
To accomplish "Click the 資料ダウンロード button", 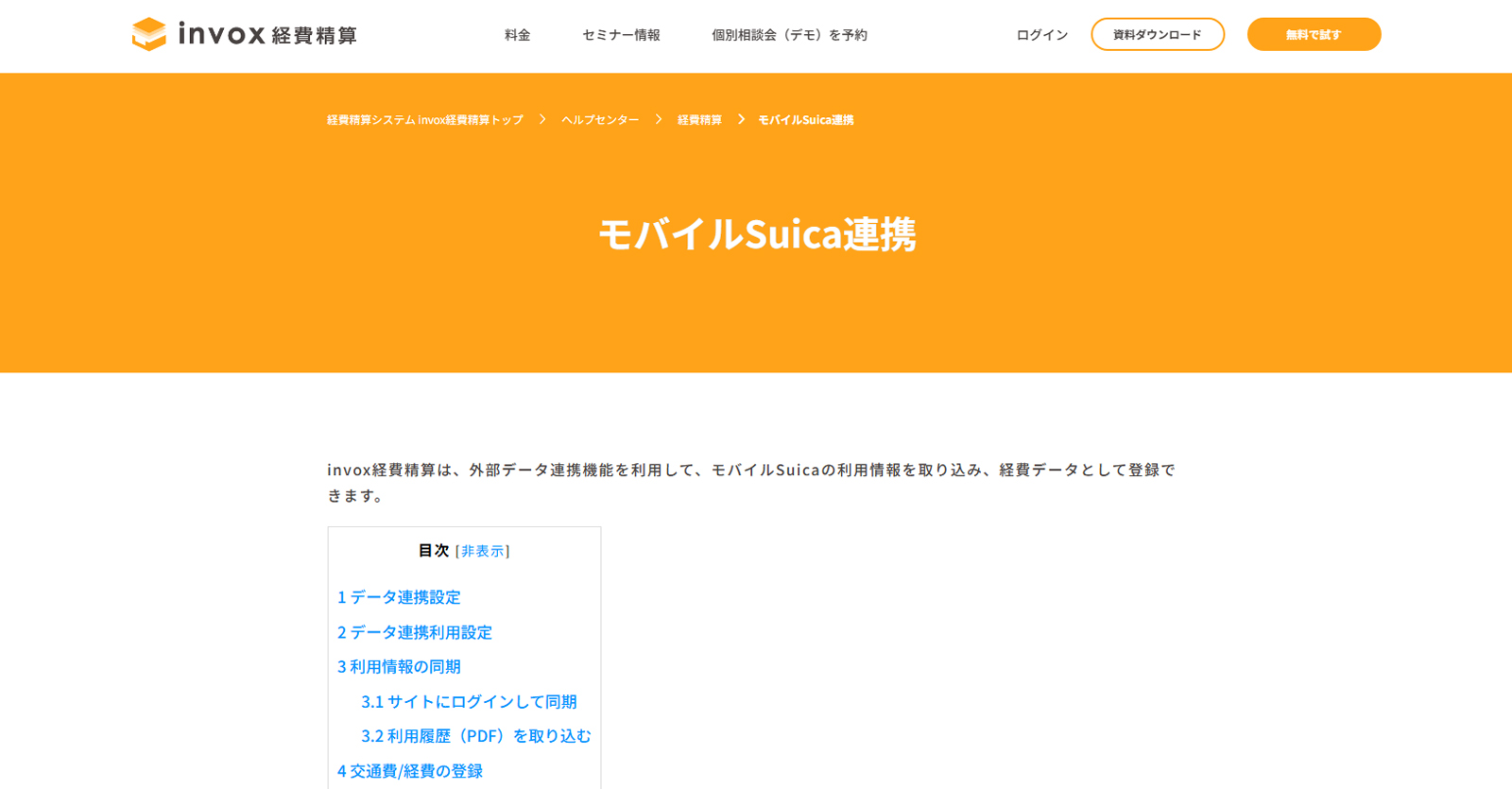I will [x=1158, y=34].
